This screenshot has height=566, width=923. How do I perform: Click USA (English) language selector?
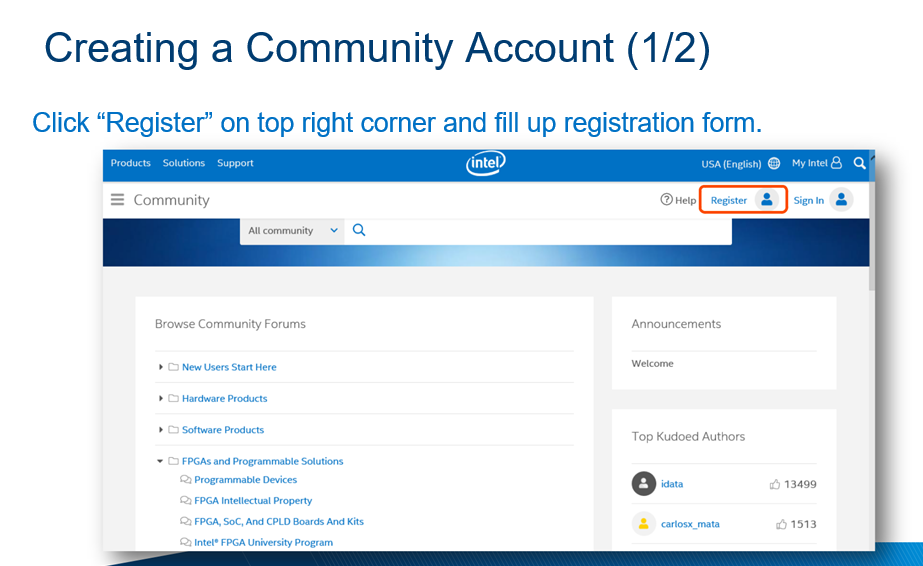click(x=731, y=164)
